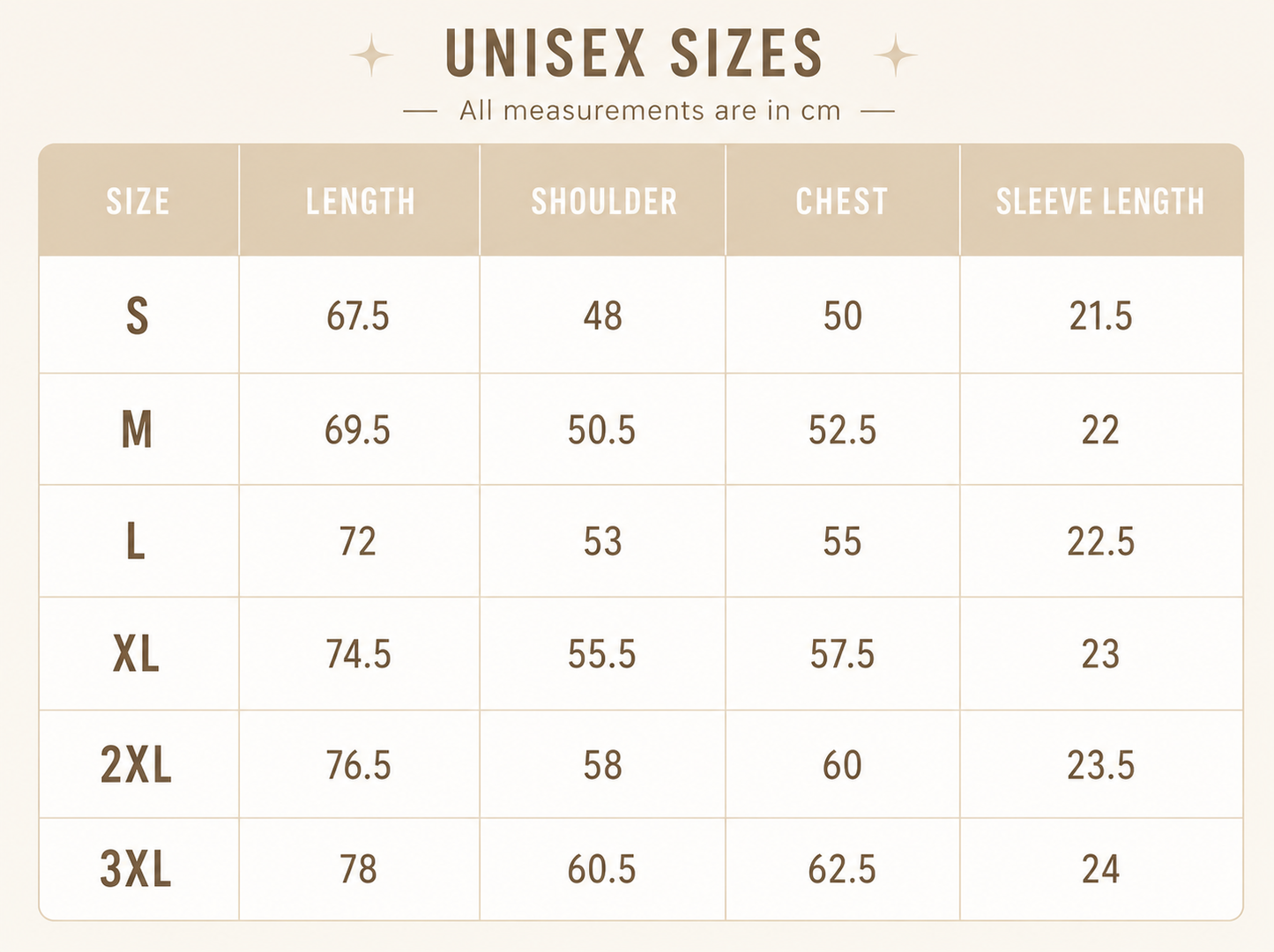The image size is (1274, 952).
Task: Click the UNISEX SIZES heading
Action: pos(634,54)
